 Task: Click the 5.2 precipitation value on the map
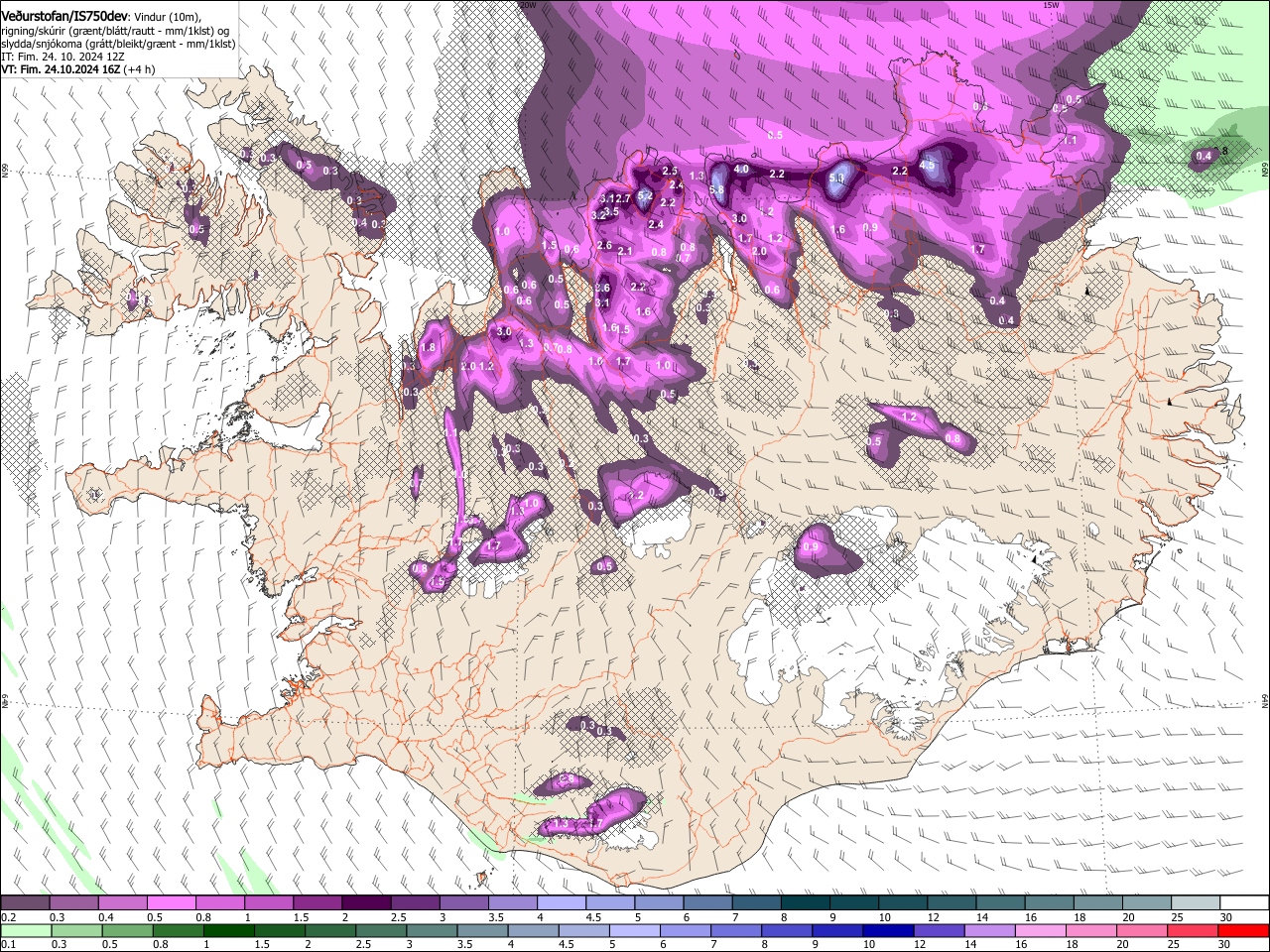644,196
